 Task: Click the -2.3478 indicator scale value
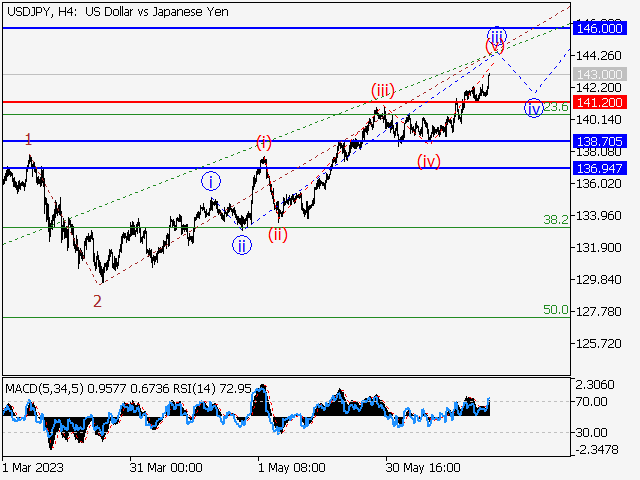[x=597, y=450]
